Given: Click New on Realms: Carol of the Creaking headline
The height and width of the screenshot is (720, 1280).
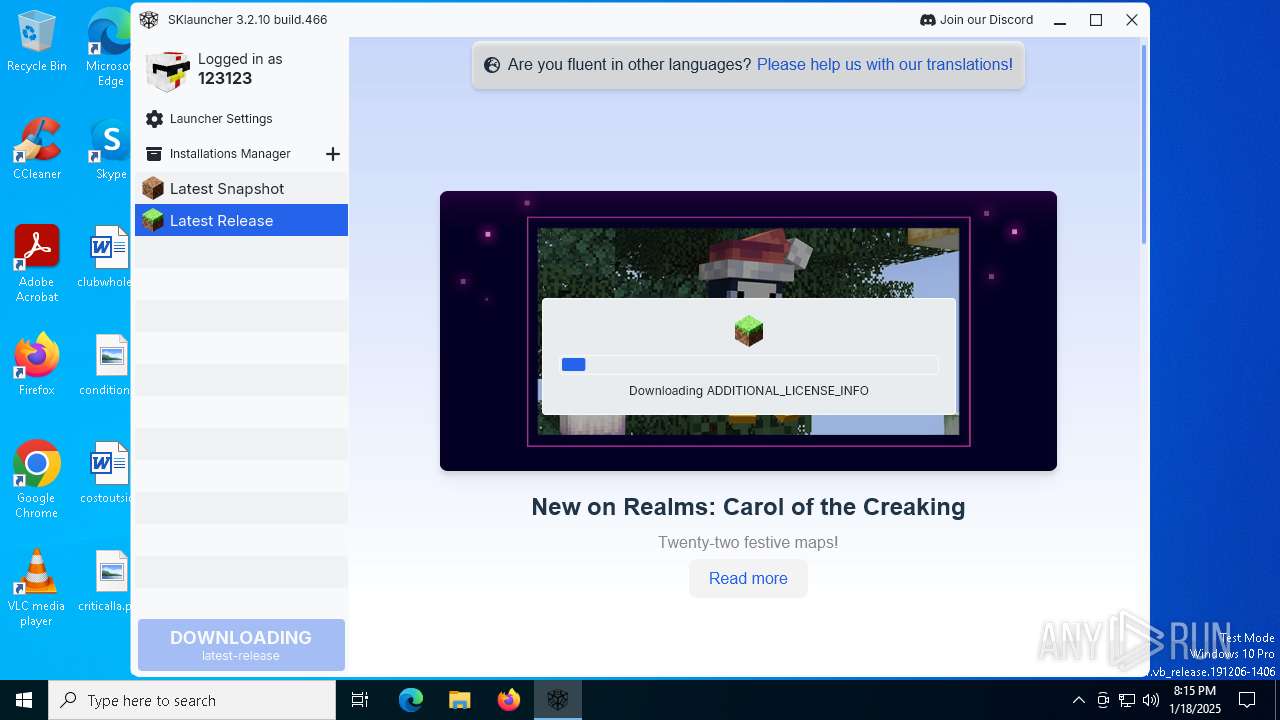Looking at the screenshot, I should click(748, 507).
